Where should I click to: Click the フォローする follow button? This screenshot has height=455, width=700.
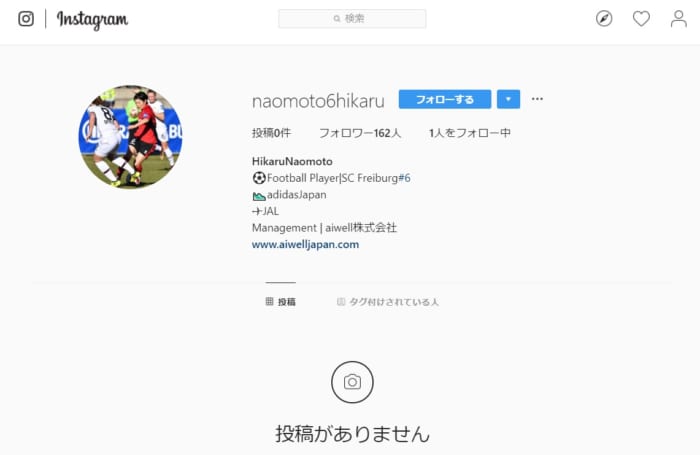pos(445,99)
